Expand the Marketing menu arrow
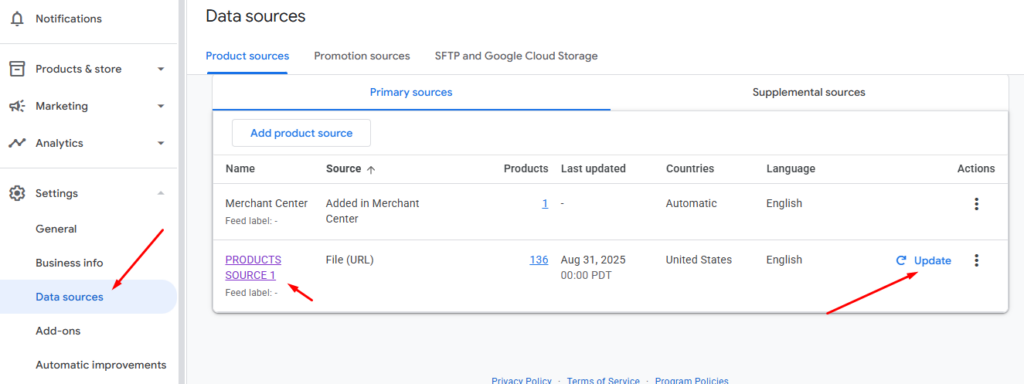This screenshot has height=384, width=1024. point(161,106)
